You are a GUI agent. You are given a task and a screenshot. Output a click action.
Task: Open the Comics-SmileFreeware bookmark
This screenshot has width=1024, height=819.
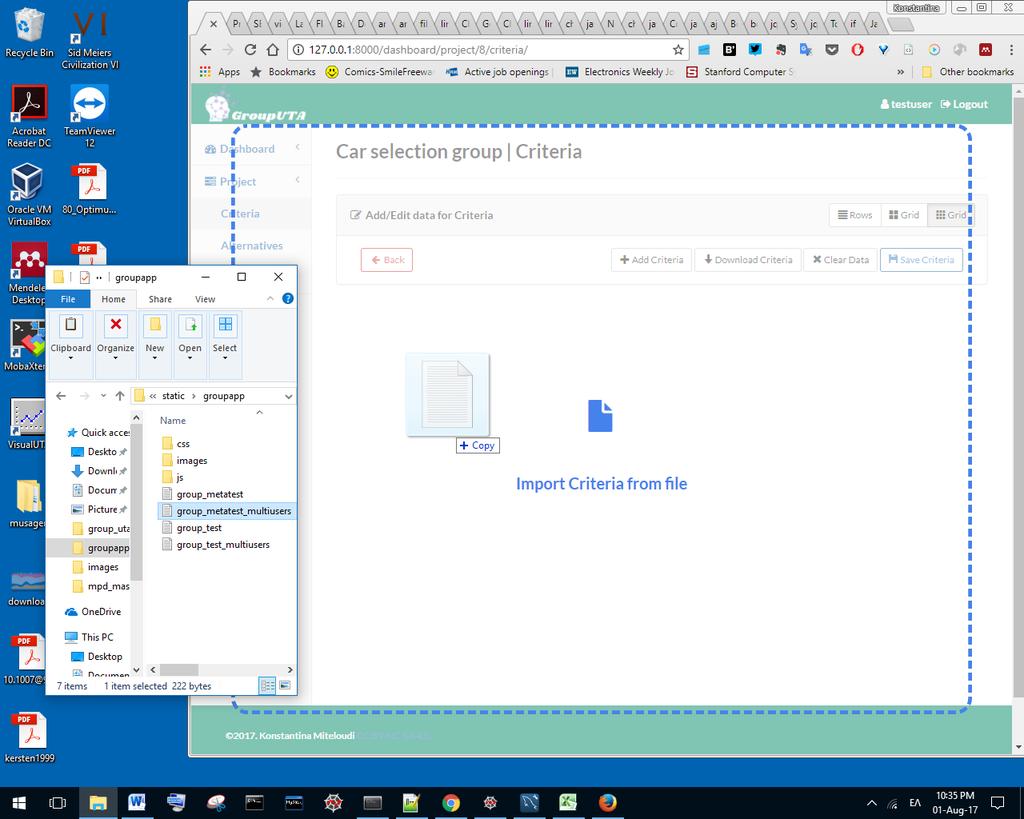point(379,72)
